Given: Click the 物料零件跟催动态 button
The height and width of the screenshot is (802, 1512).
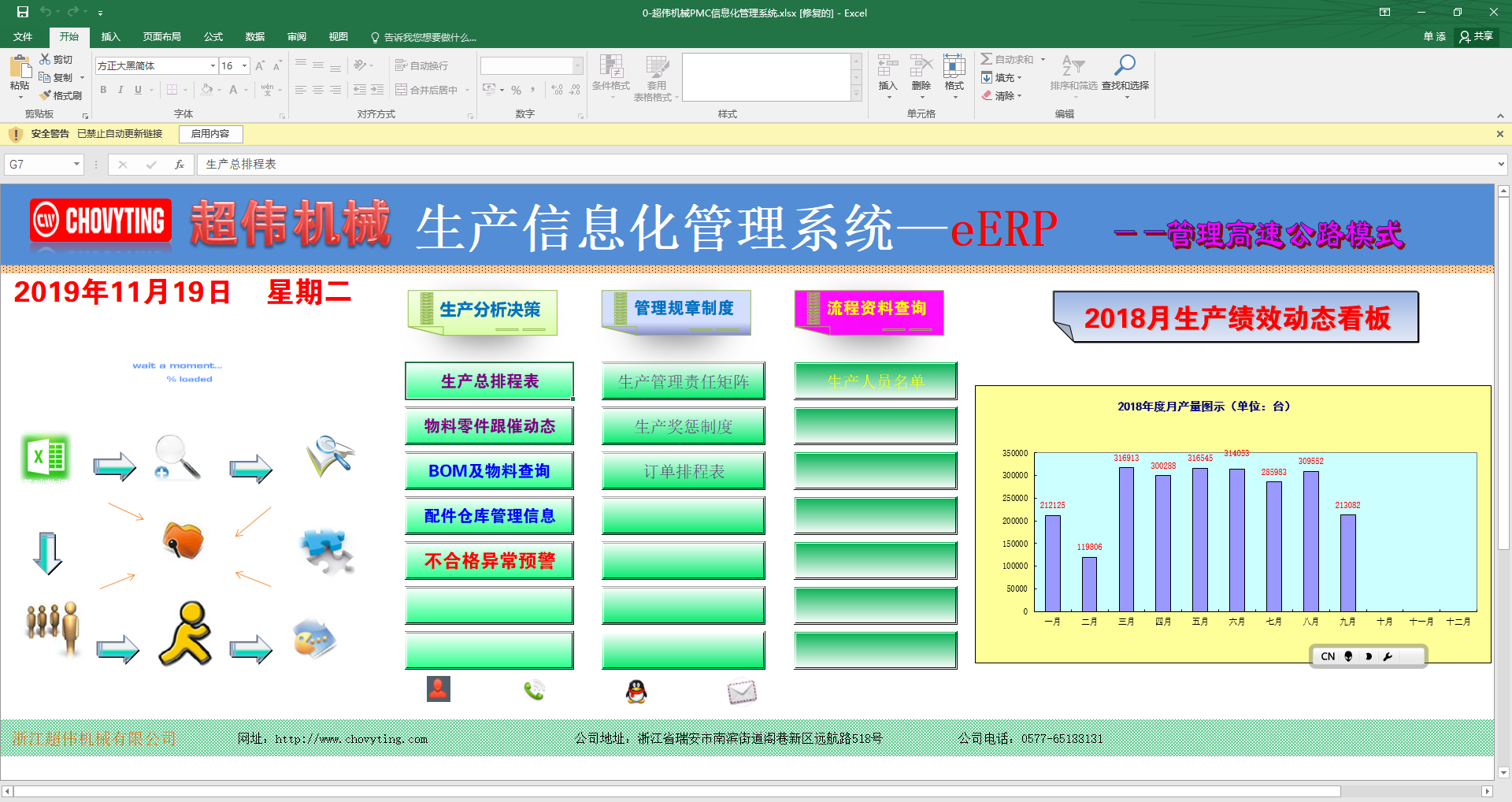Looking at the screenshot, I should tap(489, 426).
